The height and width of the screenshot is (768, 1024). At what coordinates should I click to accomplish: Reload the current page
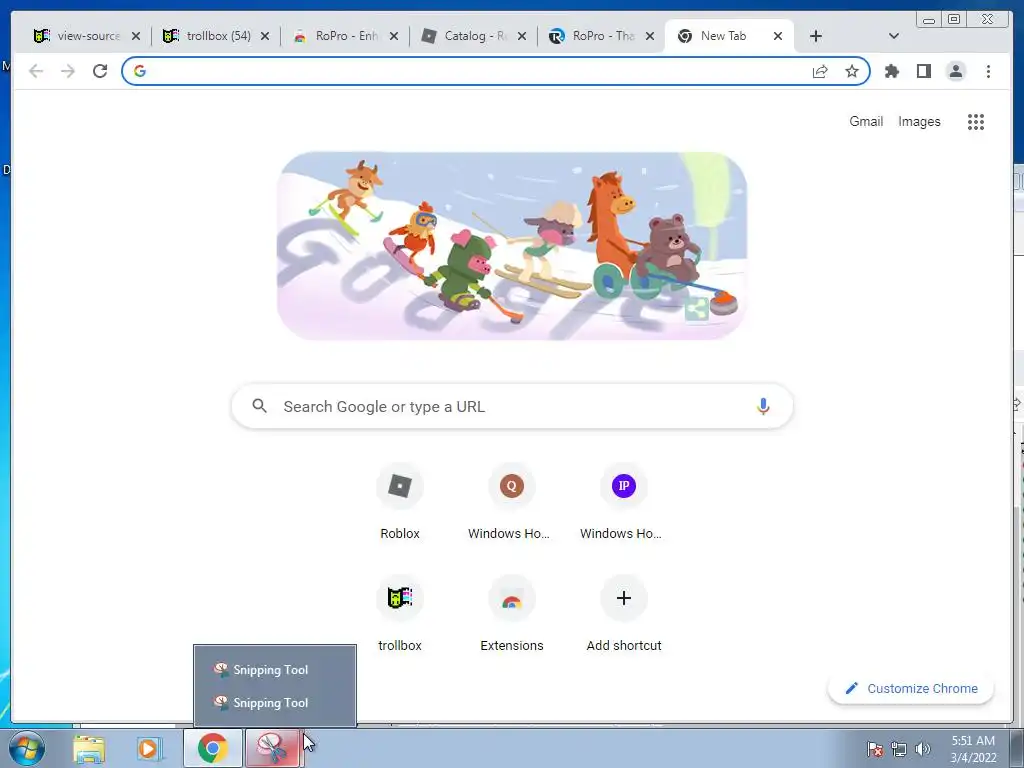[x=100, y=71]
